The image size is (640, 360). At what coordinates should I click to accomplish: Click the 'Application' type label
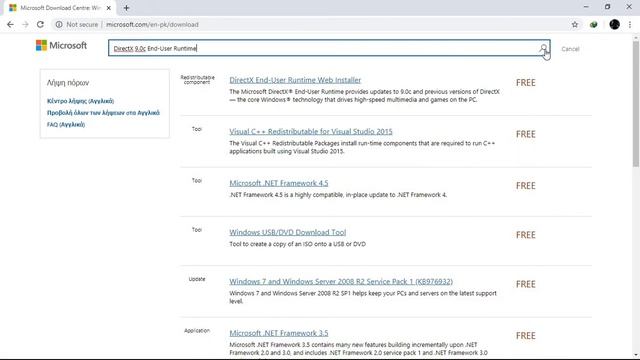(x=197, y=331)
